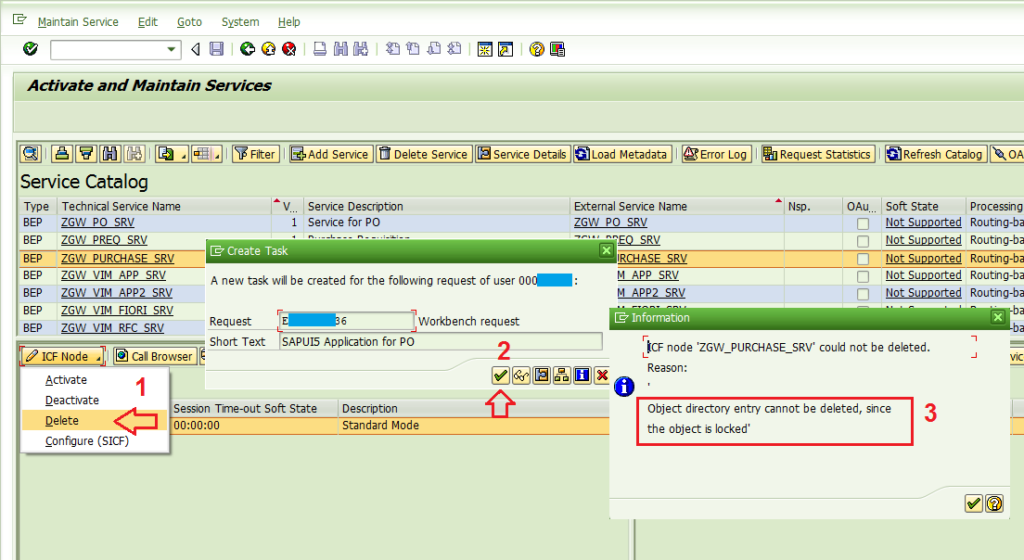Open the Layout dropdown in the catalog toolbar
Image resolution: width=1024 pixels, height=560 pixels.
[206, 154]
